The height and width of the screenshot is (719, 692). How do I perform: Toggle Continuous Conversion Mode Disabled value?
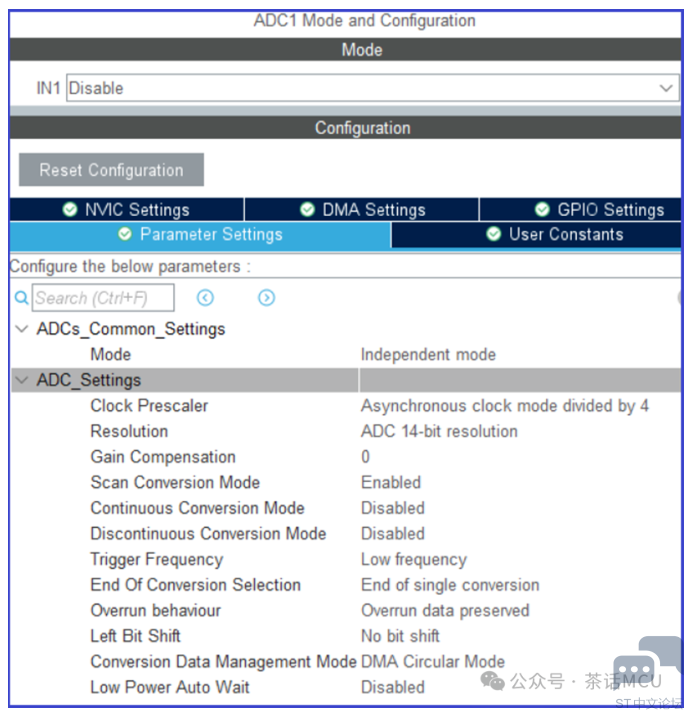click(x=393, y=508)
